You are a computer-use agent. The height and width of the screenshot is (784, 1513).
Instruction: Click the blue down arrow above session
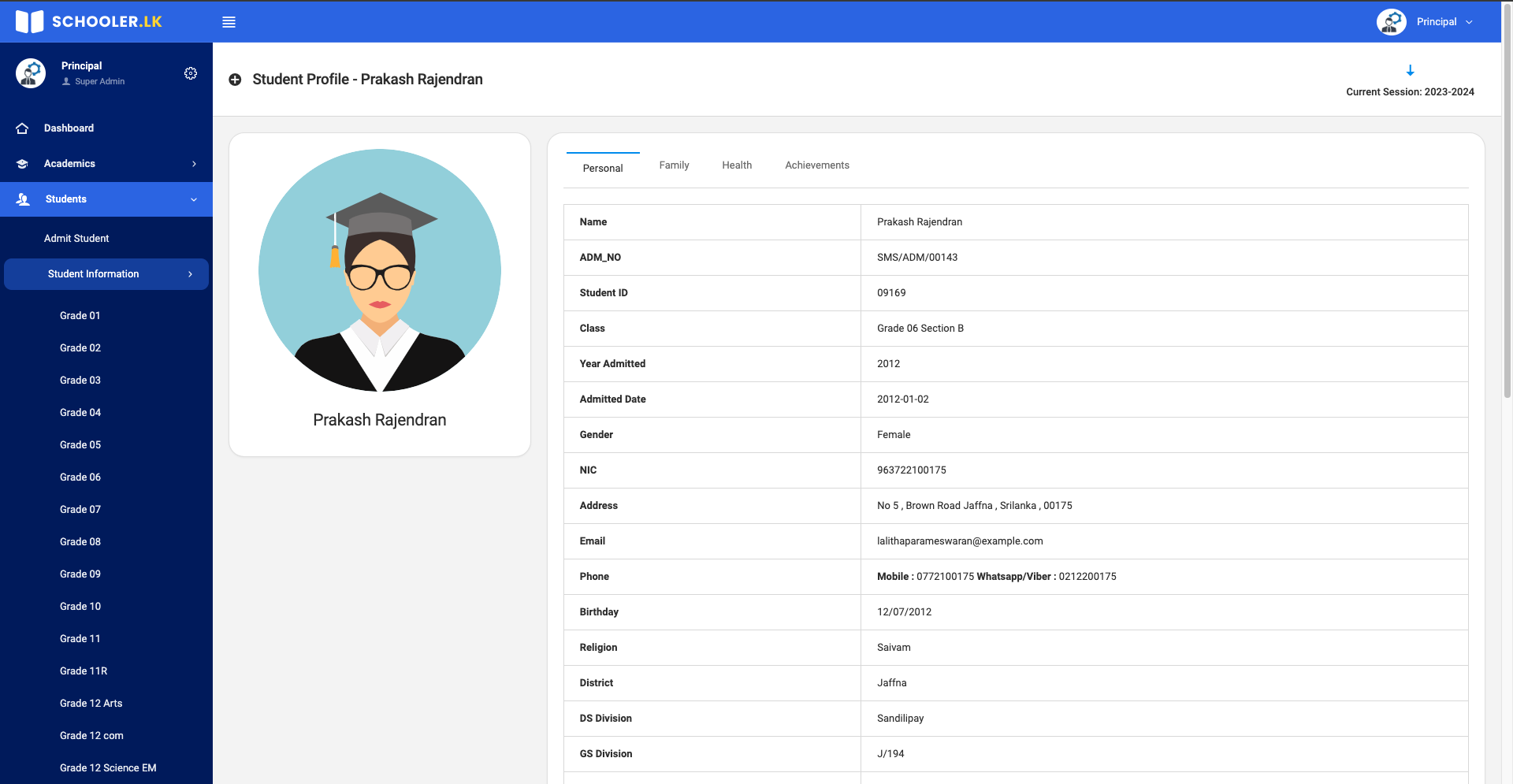click(1410, 71)
